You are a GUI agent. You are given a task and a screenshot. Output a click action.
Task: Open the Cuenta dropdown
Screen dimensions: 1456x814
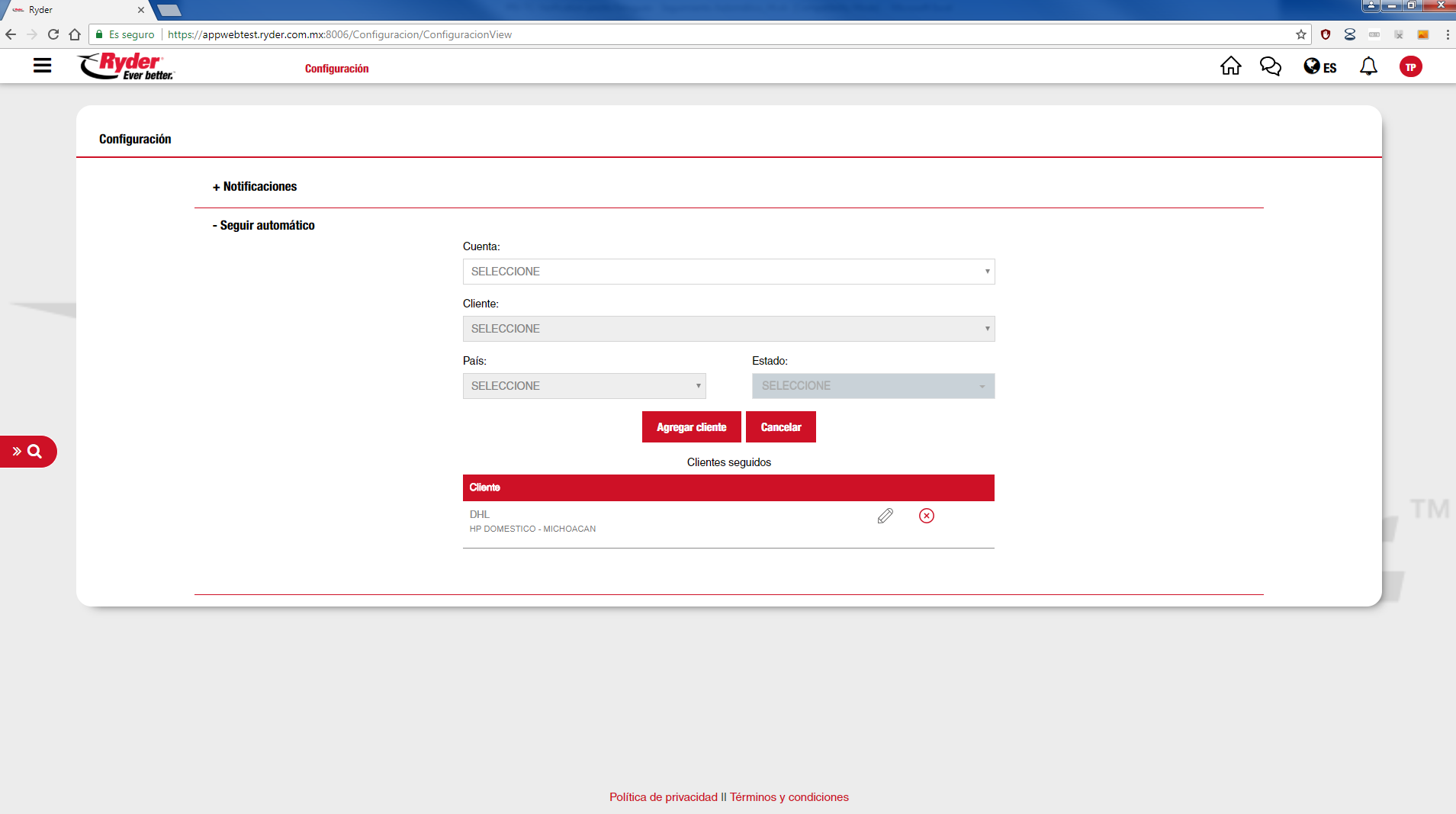click(x=728, y=272)
